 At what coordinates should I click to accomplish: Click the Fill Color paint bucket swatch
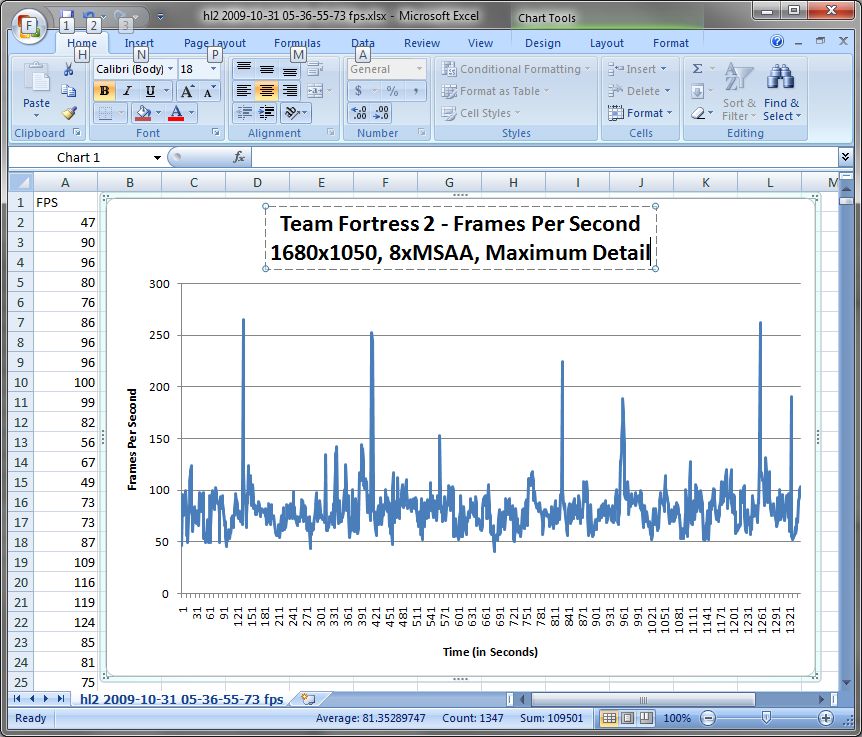pos(143,113)
